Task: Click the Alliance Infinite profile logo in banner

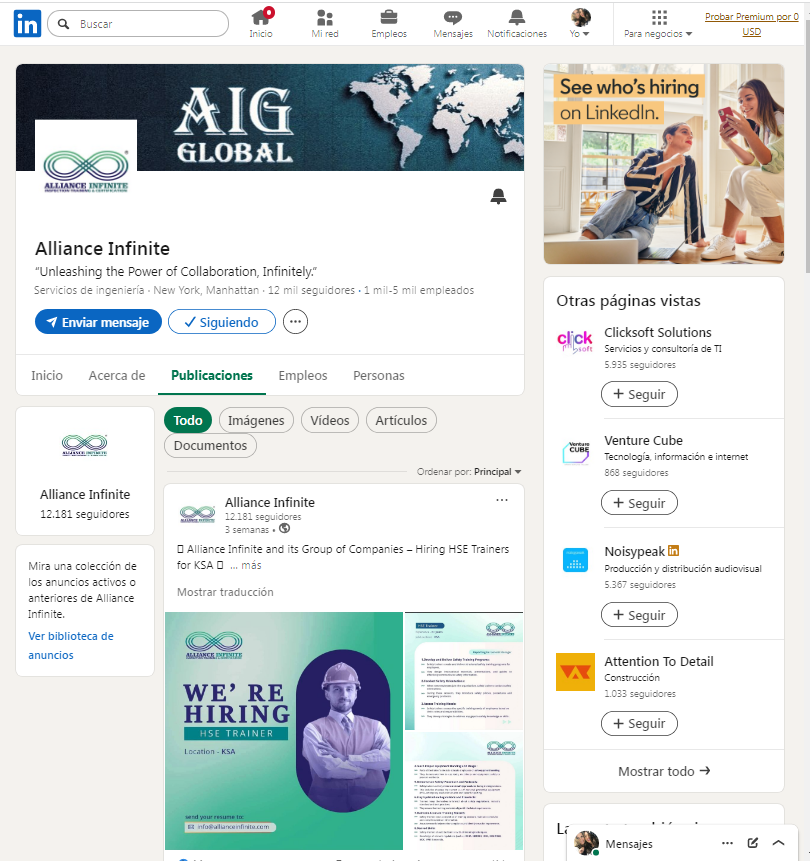Action: pos(86,171)
